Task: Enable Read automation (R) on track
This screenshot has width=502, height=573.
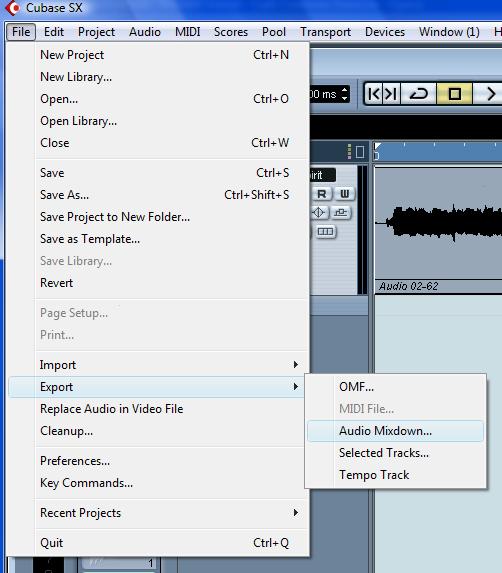Action: click(x=322, y=194)
